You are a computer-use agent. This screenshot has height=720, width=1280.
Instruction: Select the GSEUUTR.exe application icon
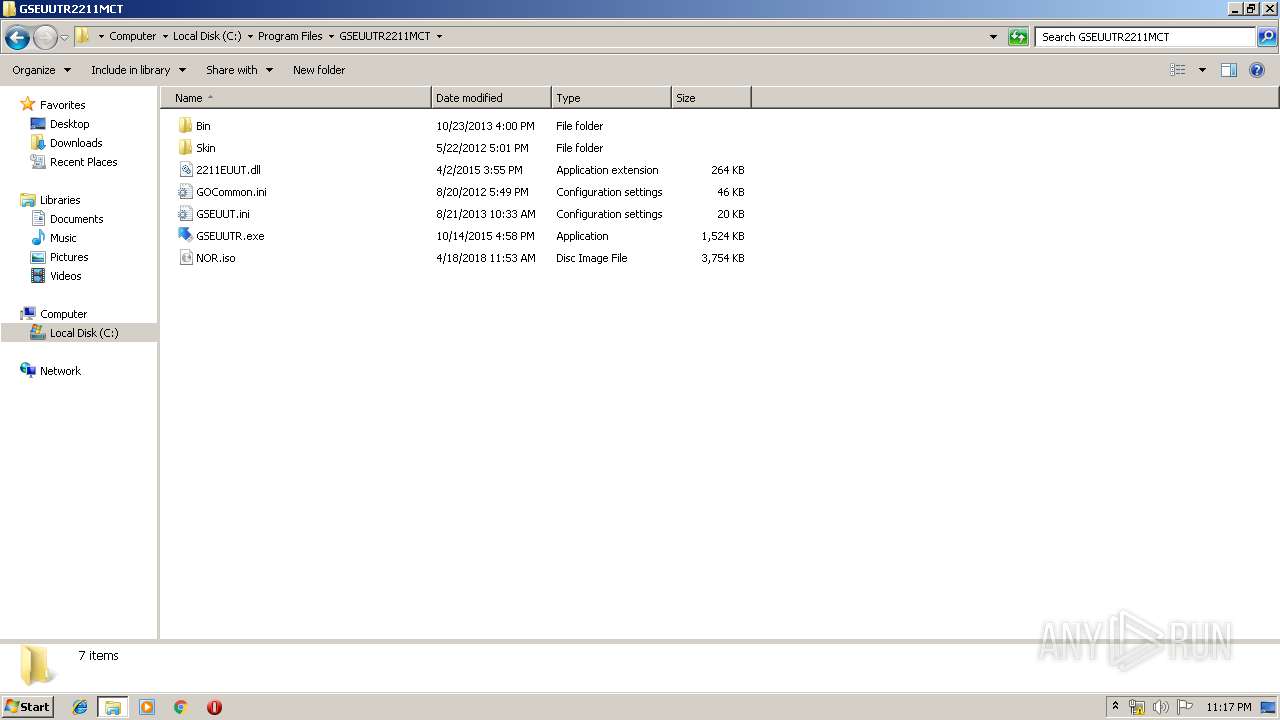pos(185,236)
